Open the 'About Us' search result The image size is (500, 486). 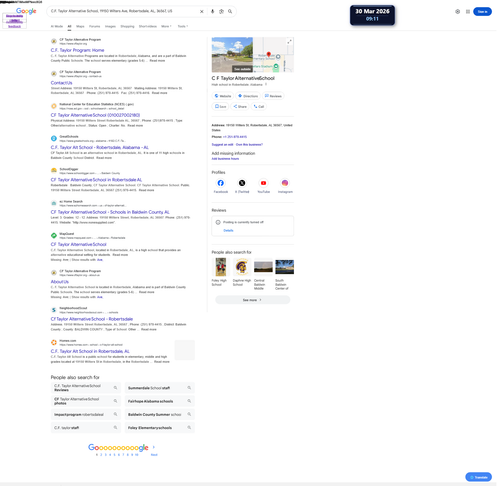[60, 282]
